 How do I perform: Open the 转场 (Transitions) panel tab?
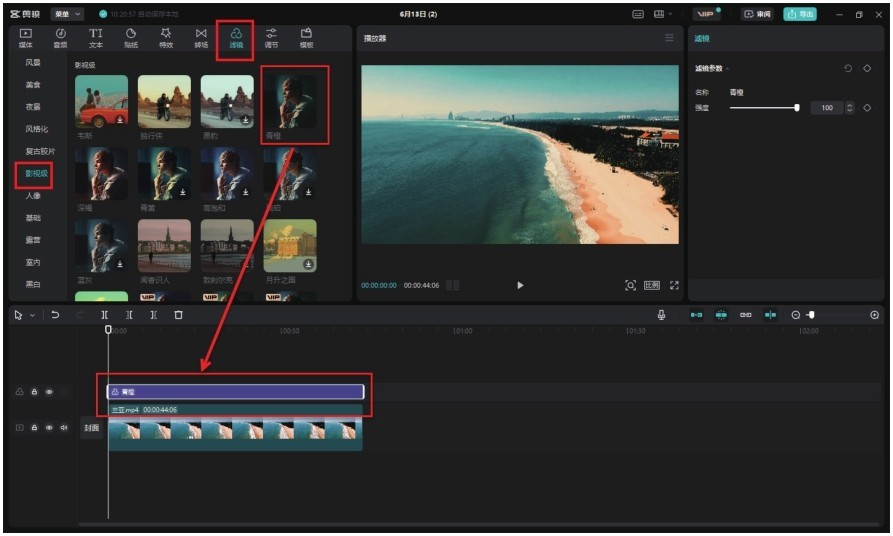click(201, 38)
